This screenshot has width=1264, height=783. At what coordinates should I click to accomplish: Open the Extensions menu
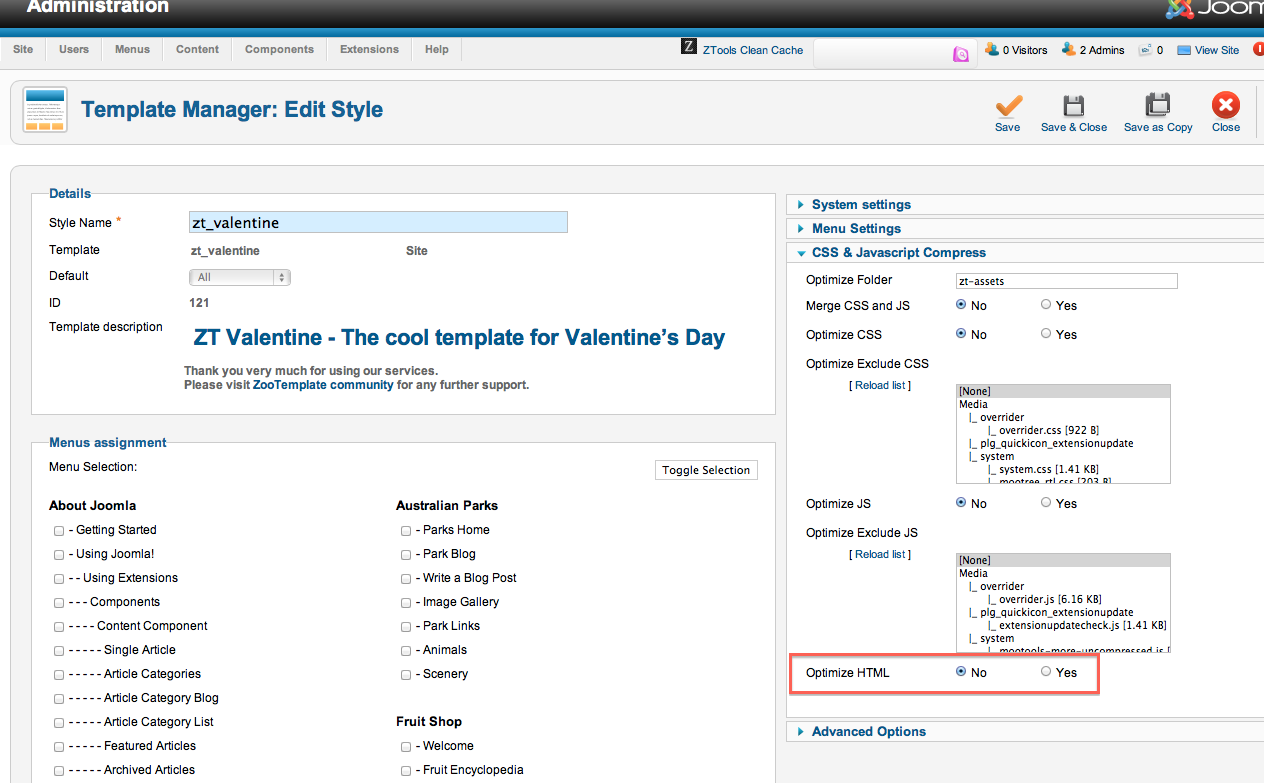click(x=369, y=49)
